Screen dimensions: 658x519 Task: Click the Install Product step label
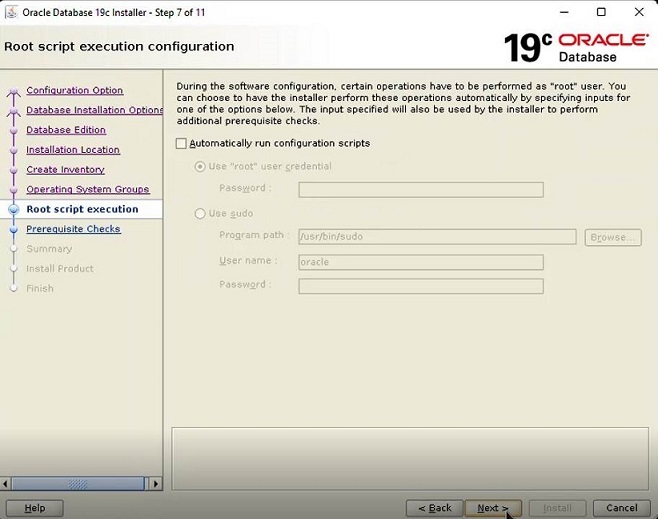60,269
